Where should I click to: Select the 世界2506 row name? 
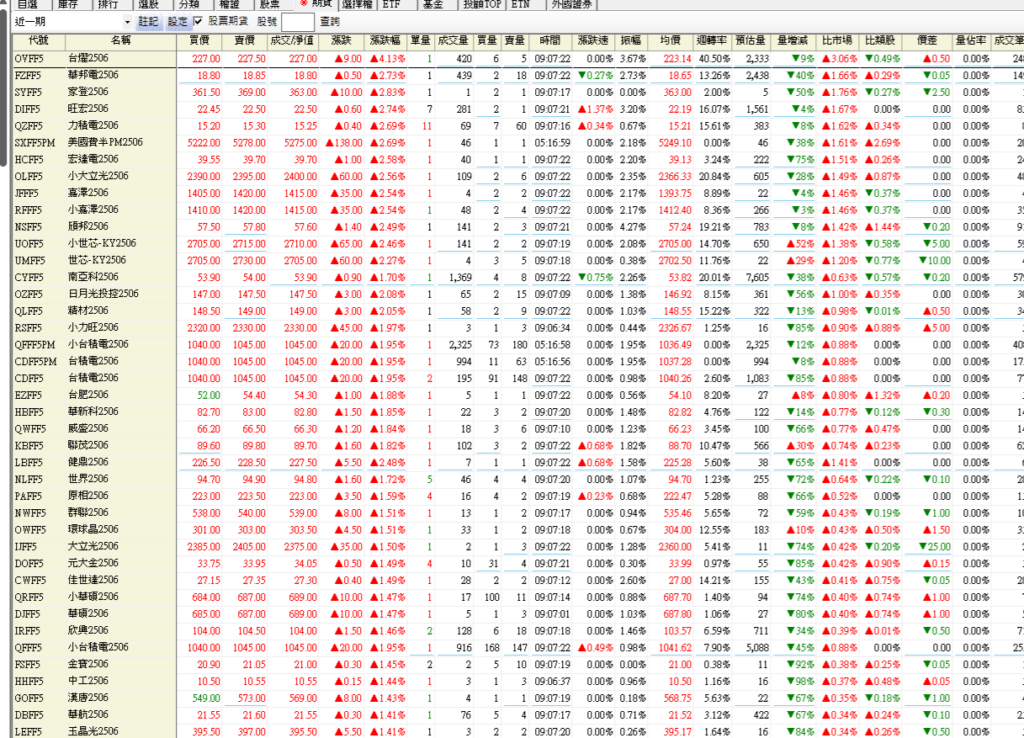pos(88,479)
